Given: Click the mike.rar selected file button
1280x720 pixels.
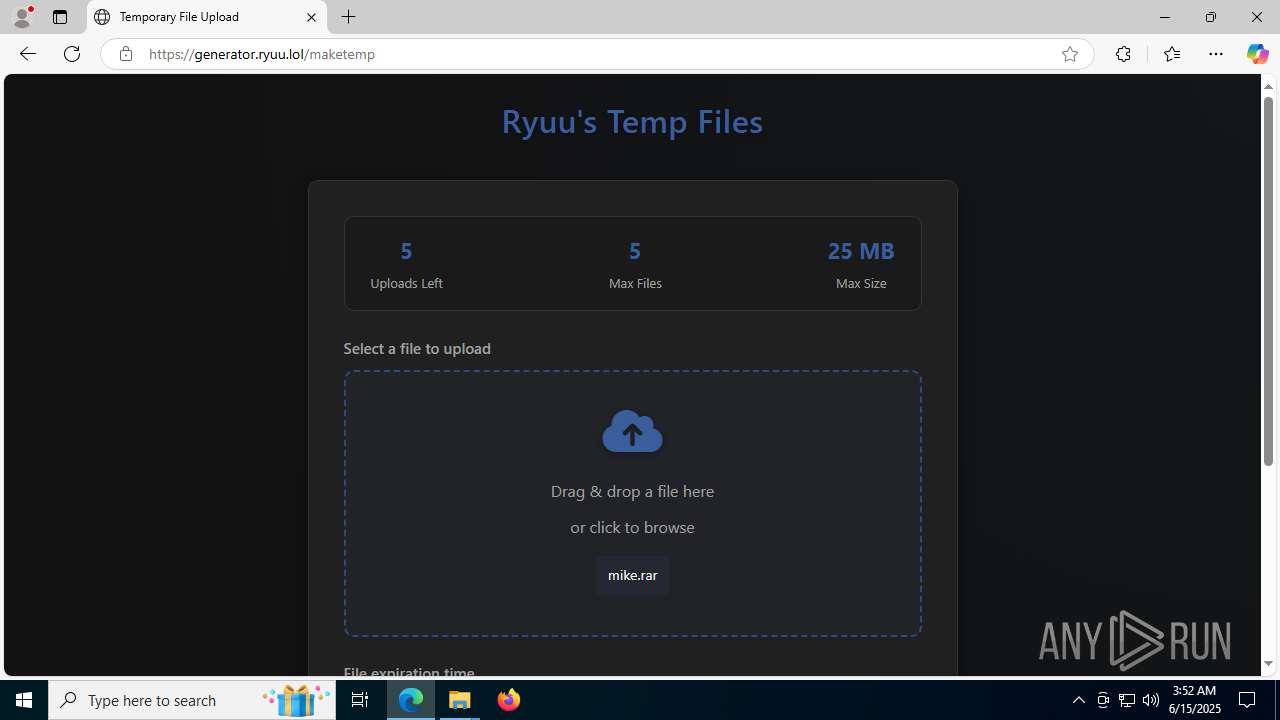Looking at the screenshot, I should (x=632, y=575).
